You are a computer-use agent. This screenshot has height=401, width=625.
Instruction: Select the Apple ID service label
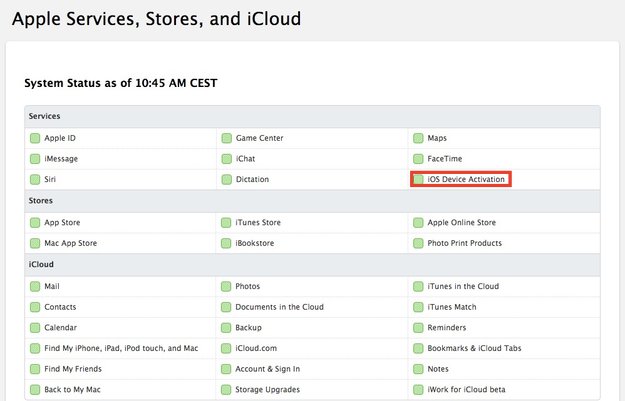pos(60,138)
